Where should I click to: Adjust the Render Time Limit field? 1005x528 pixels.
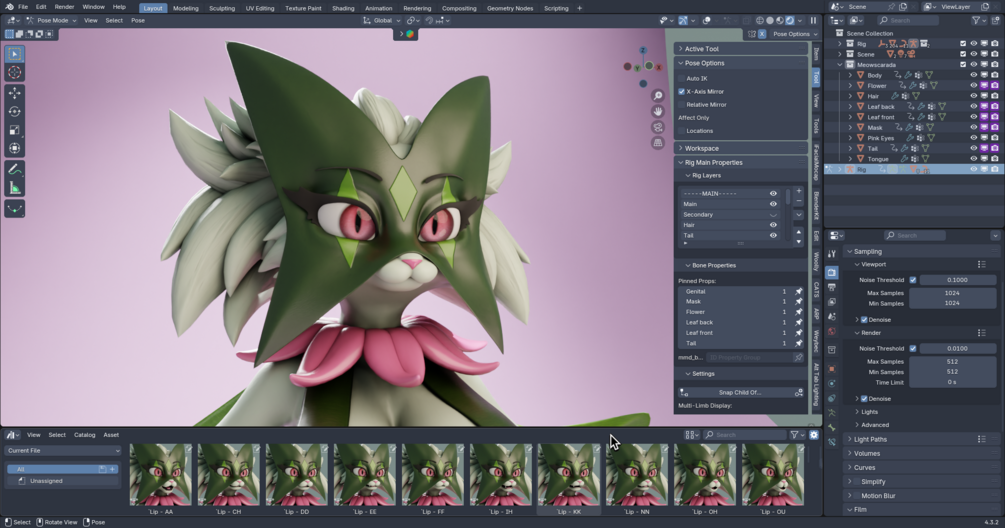952,383
